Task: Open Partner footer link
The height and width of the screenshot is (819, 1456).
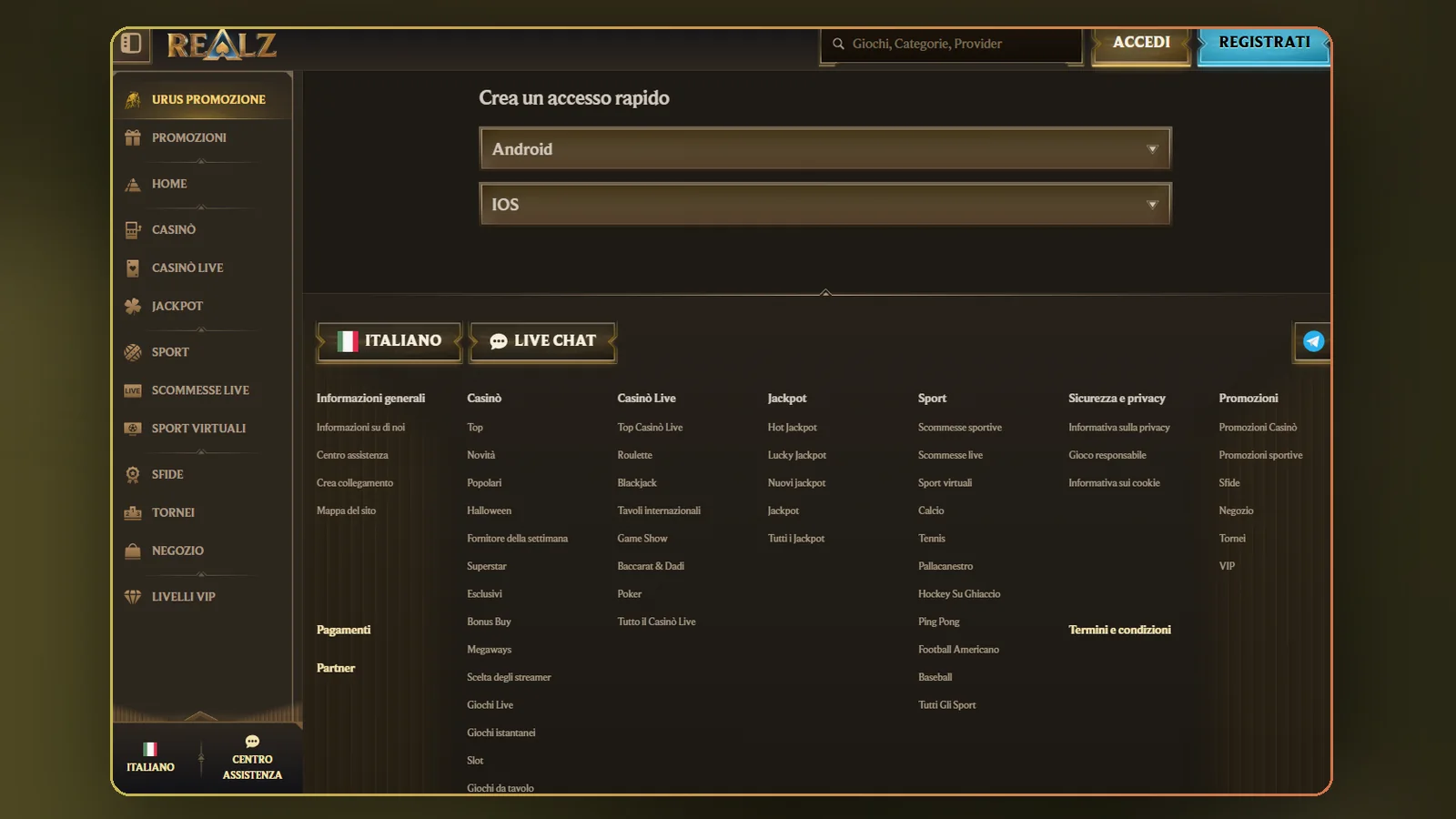Action: pos(336,668)
